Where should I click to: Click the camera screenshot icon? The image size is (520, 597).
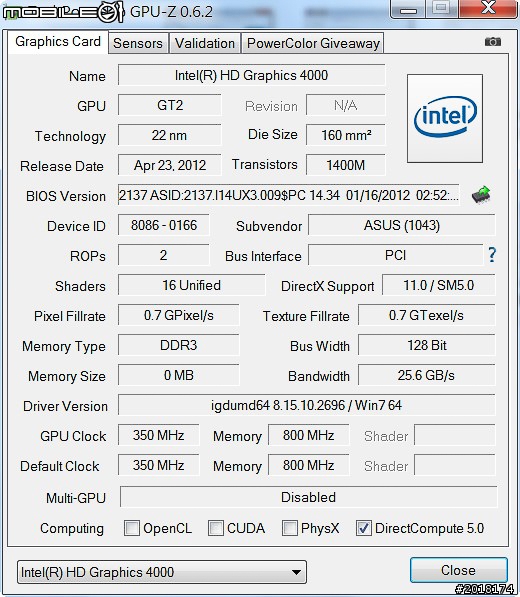tap(493, 42)
